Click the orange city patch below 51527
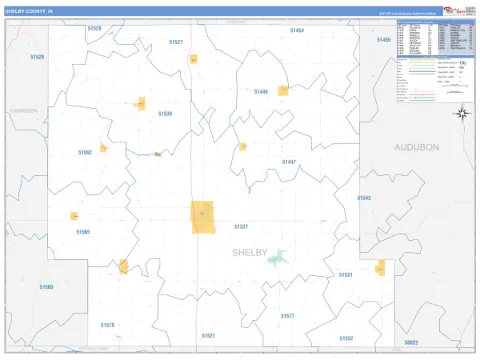Image resolution: width=480 pixels, height=360 pixels. [x=194, y=59]
